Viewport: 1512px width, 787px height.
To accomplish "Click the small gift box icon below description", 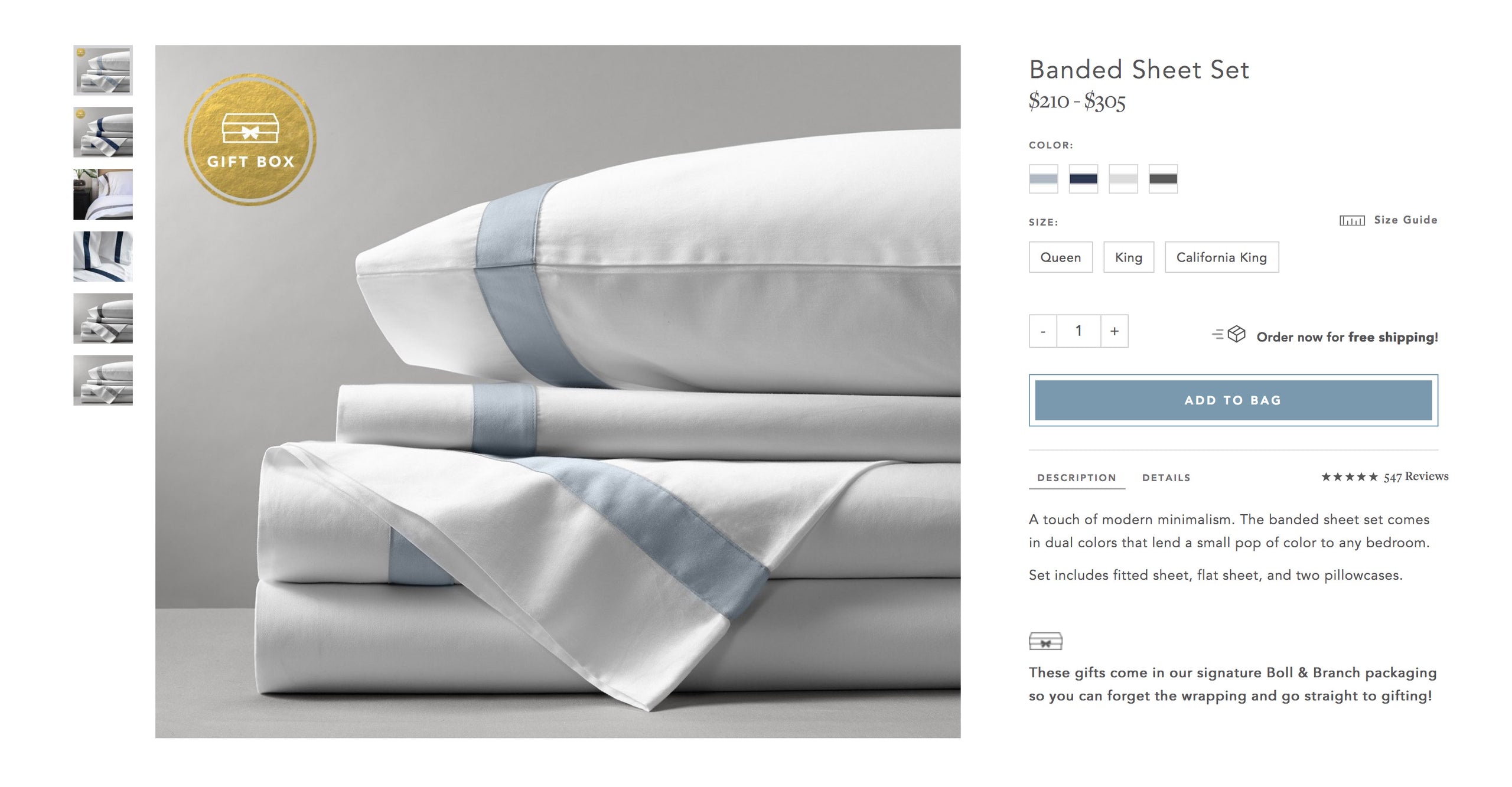I will tap(1045, 641).
